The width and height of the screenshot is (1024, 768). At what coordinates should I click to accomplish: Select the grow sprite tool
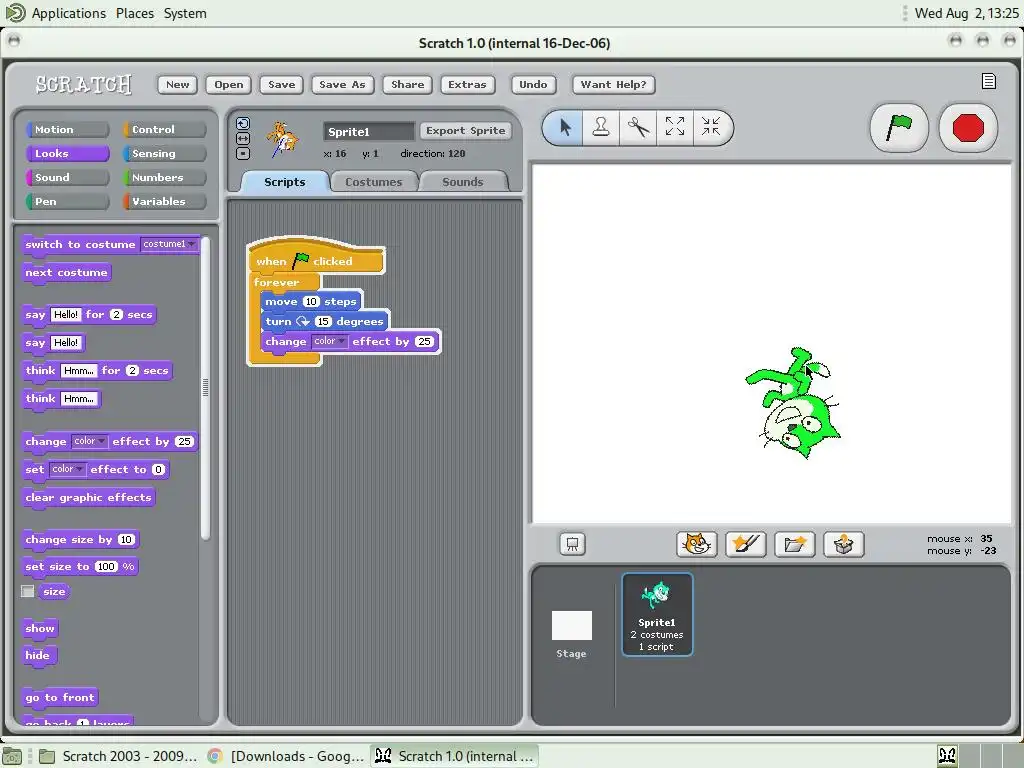pos(675,127)
